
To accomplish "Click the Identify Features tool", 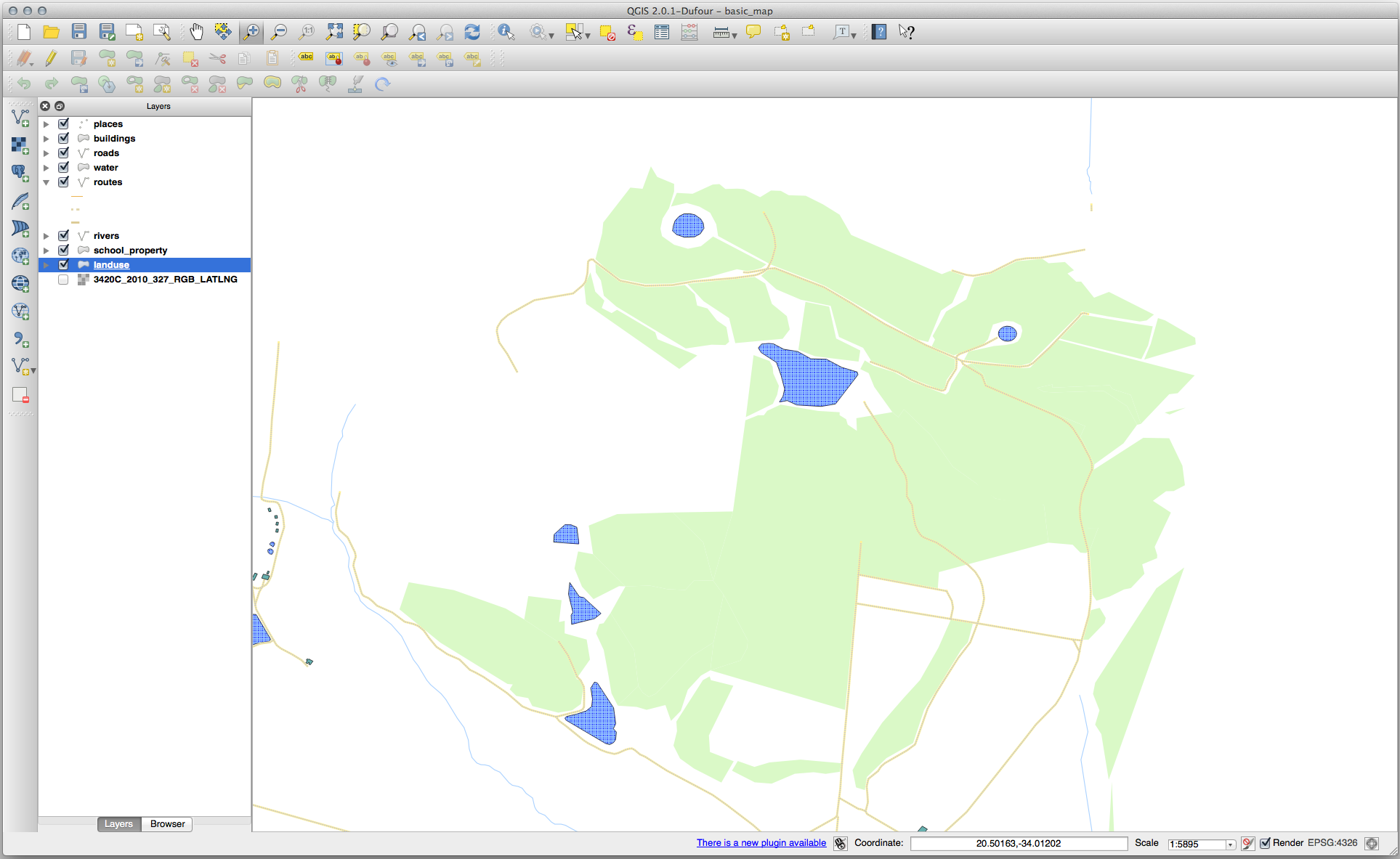I will [x=506, y=31].
